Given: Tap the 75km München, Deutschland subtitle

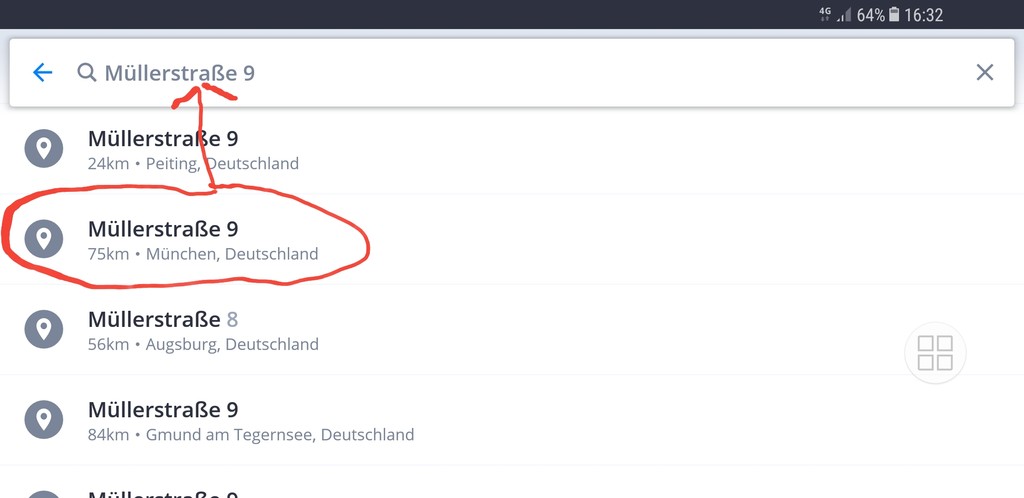Looking at the screenshot, I should click(203, 254).
